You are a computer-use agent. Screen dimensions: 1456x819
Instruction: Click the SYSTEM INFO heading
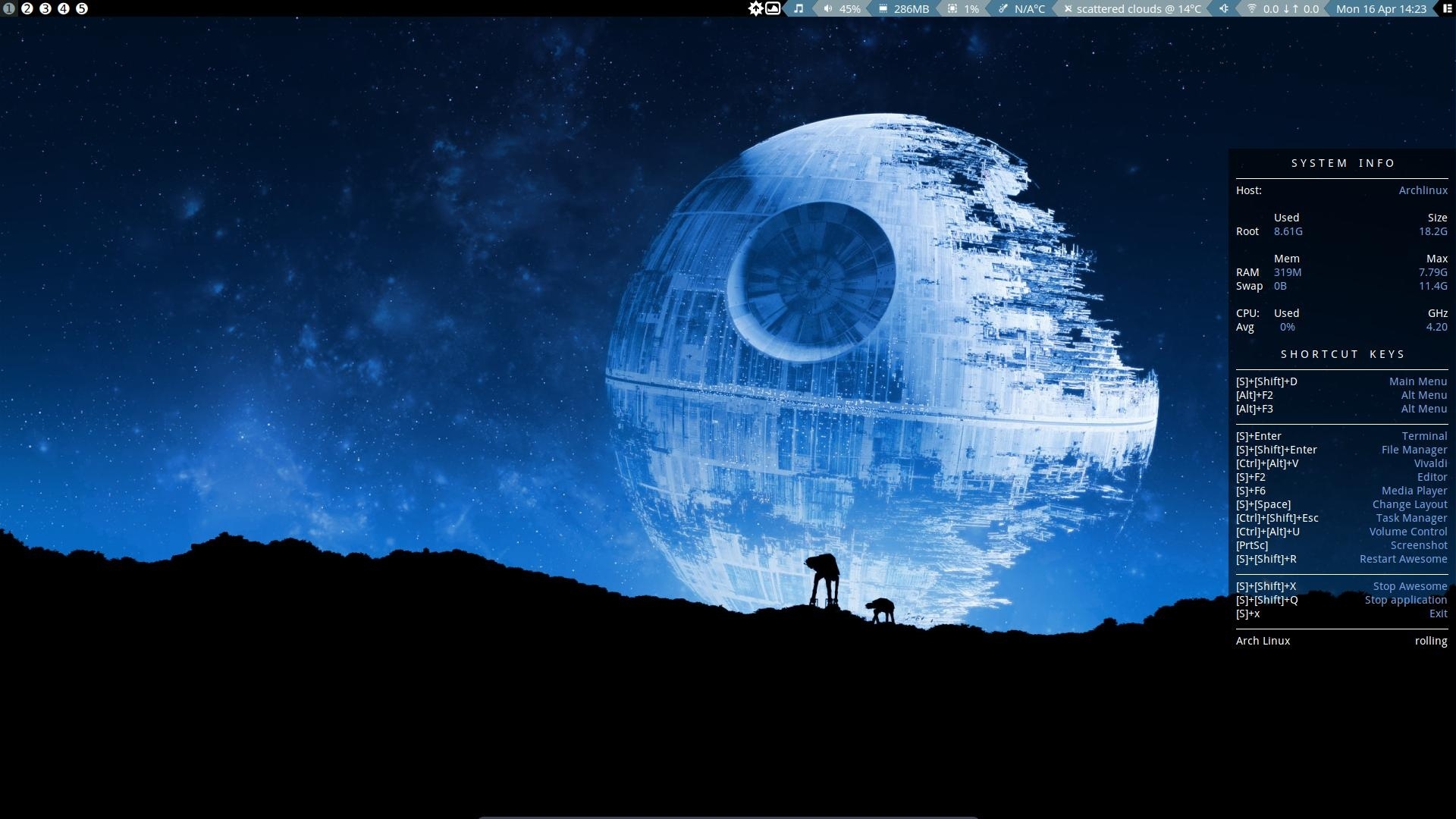(x=1343, y=163)
